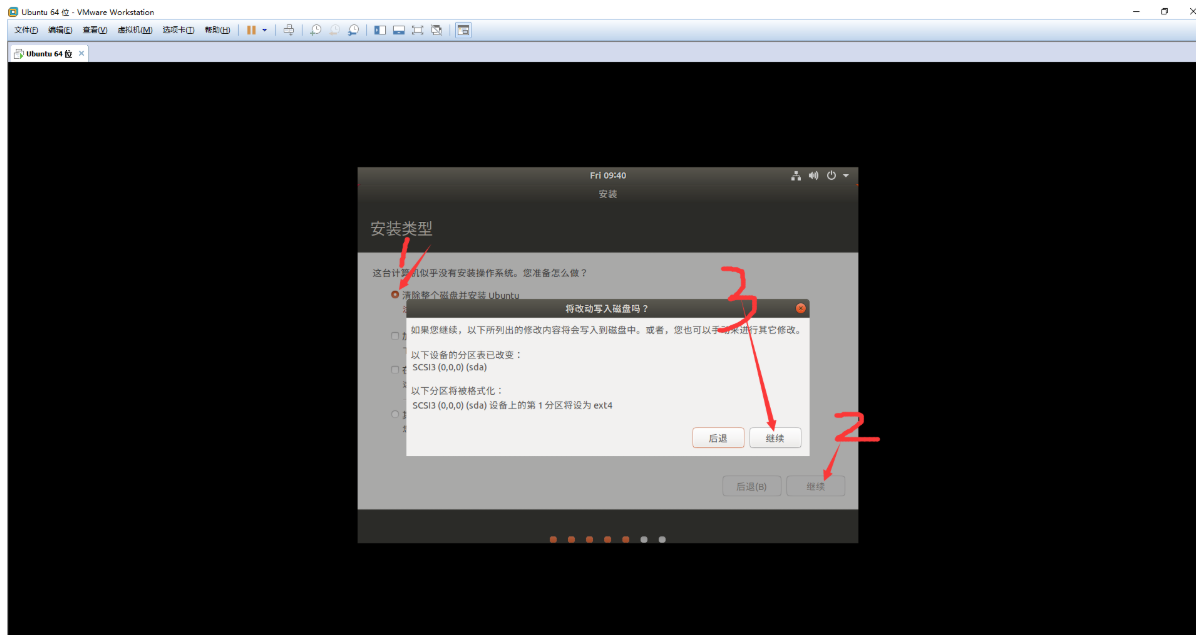Screen dimensions: 1196x635
Task: Toggle the console view toolbar icon
Action: pos(464,30)
